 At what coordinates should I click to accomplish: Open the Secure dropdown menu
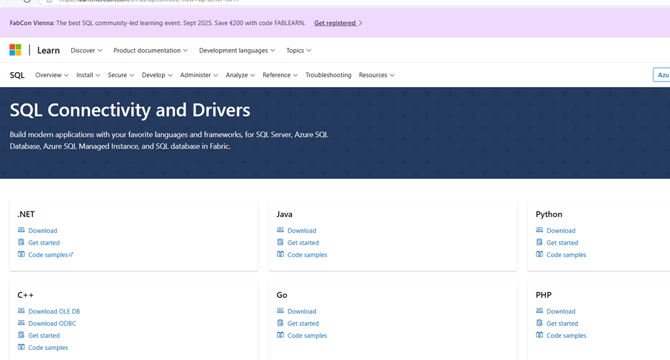click(x=121, y=75)
